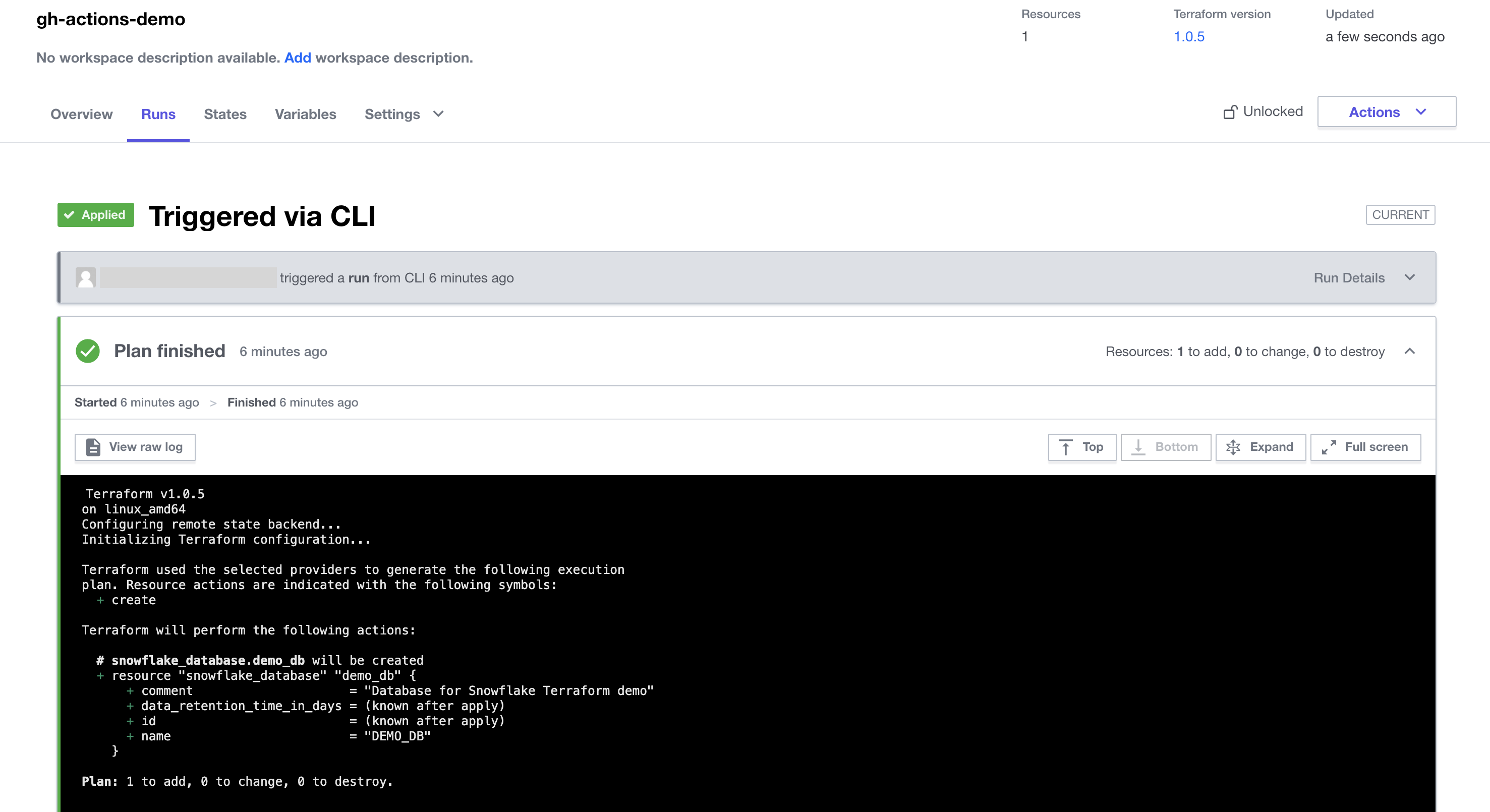Open the Variables tab

pyautogui.click(x=305, y=114)
